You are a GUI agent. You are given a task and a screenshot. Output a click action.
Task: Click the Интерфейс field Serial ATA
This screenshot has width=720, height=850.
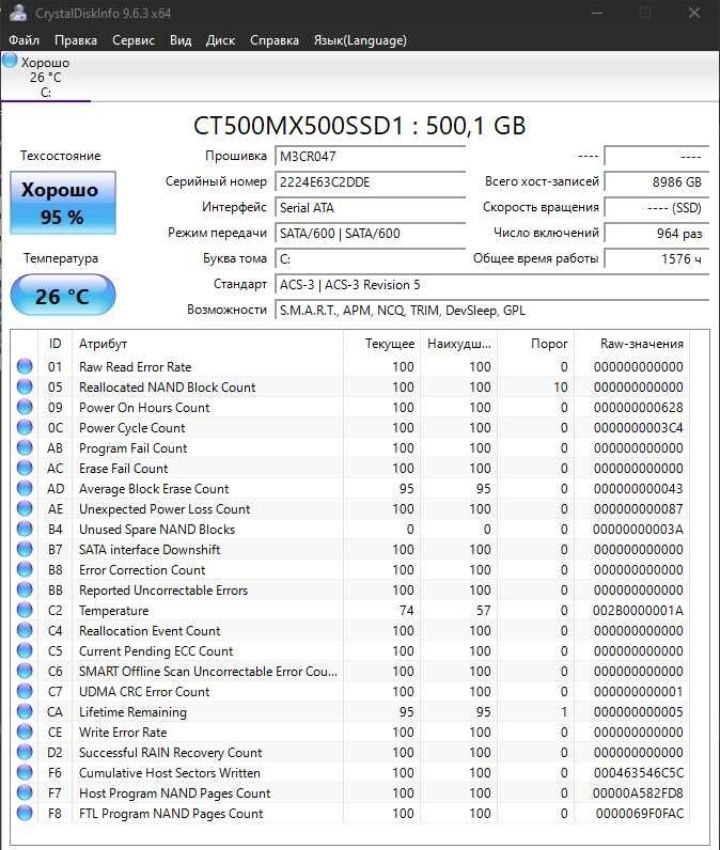tap(370, 207)
